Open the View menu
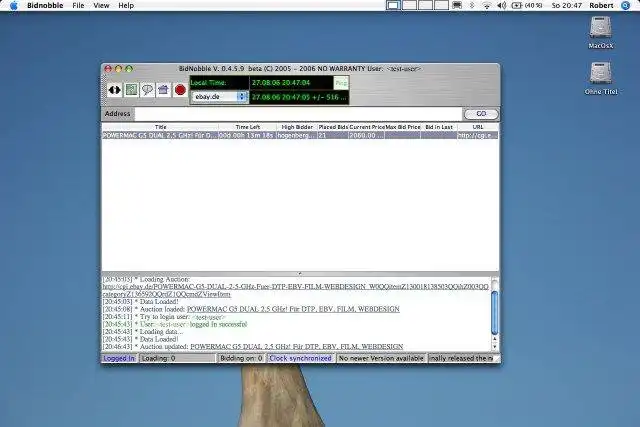 coord(101,5)
